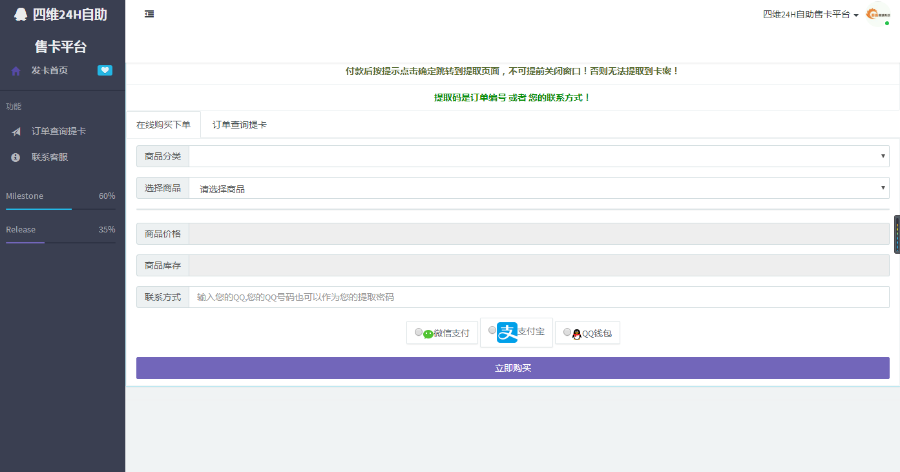The image size is (900, 472).
Task: Click the home icon beside 发卡首页
Action: [x=15, y=71]
